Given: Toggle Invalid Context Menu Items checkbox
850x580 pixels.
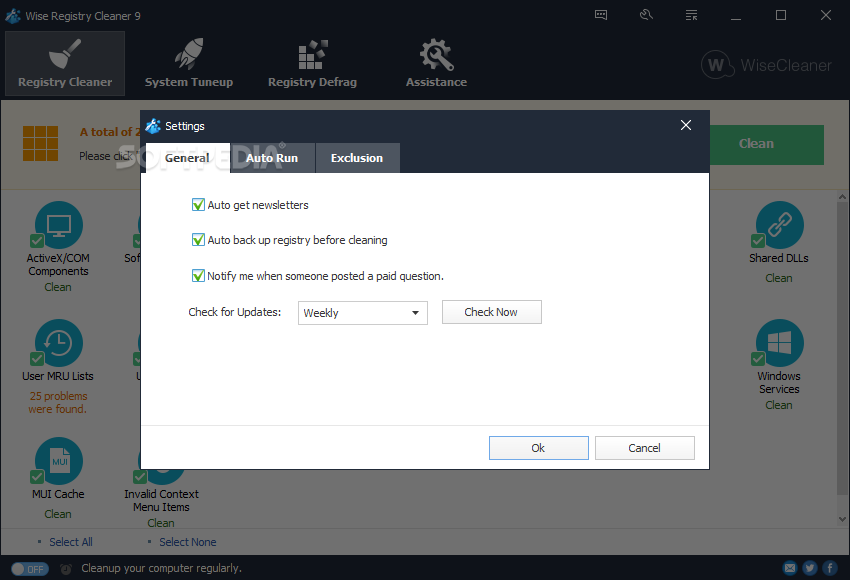Looking at the screenshot, I should (x=140, y=476).
